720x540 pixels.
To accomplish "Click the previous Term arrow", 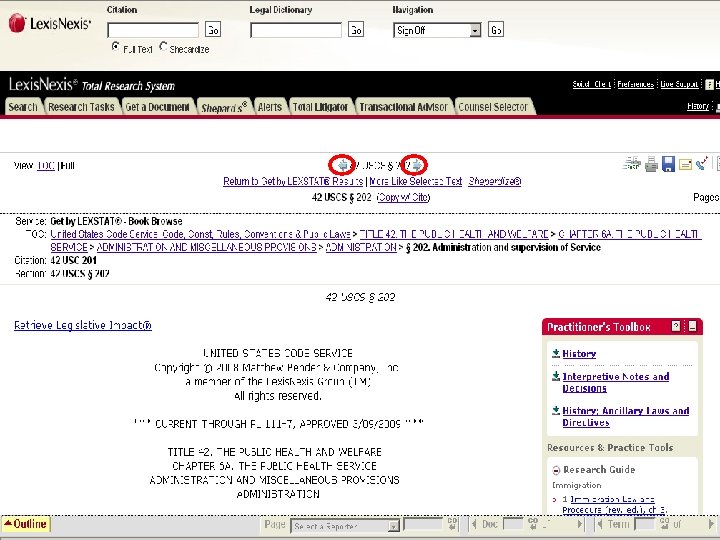I will click(x=599, y=524).
